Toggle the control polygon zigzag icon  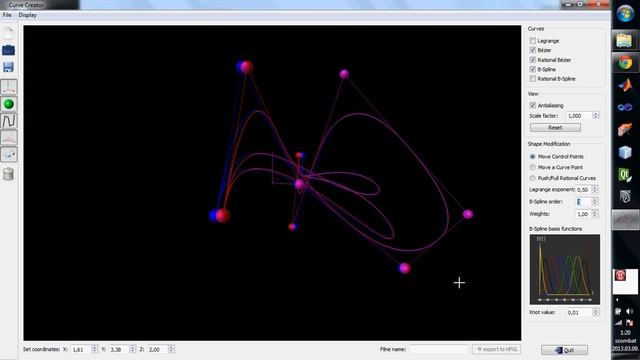(9, 121)
